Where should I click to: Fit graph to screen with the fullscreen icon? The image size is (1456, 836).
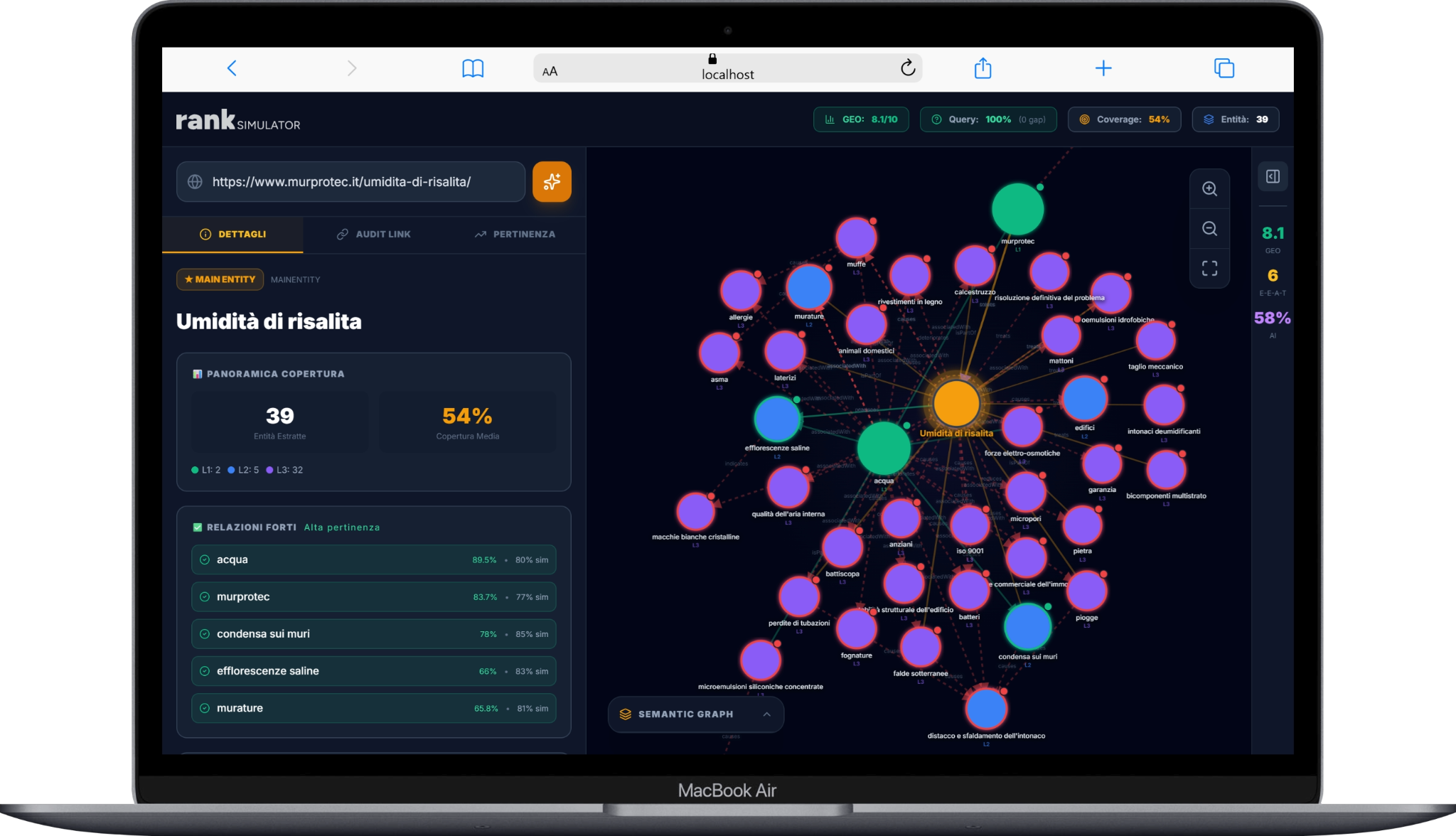(x=1209, y=268)
